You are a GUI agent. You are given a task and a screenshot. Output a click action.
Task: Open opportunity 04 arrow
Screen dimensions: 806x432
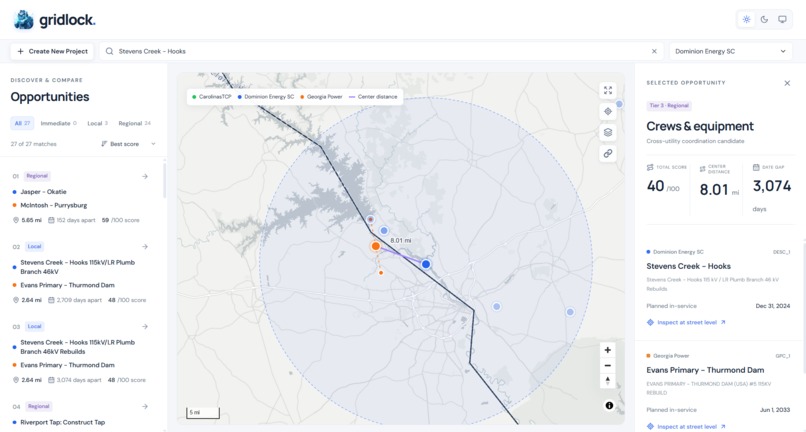coord(145,406)
